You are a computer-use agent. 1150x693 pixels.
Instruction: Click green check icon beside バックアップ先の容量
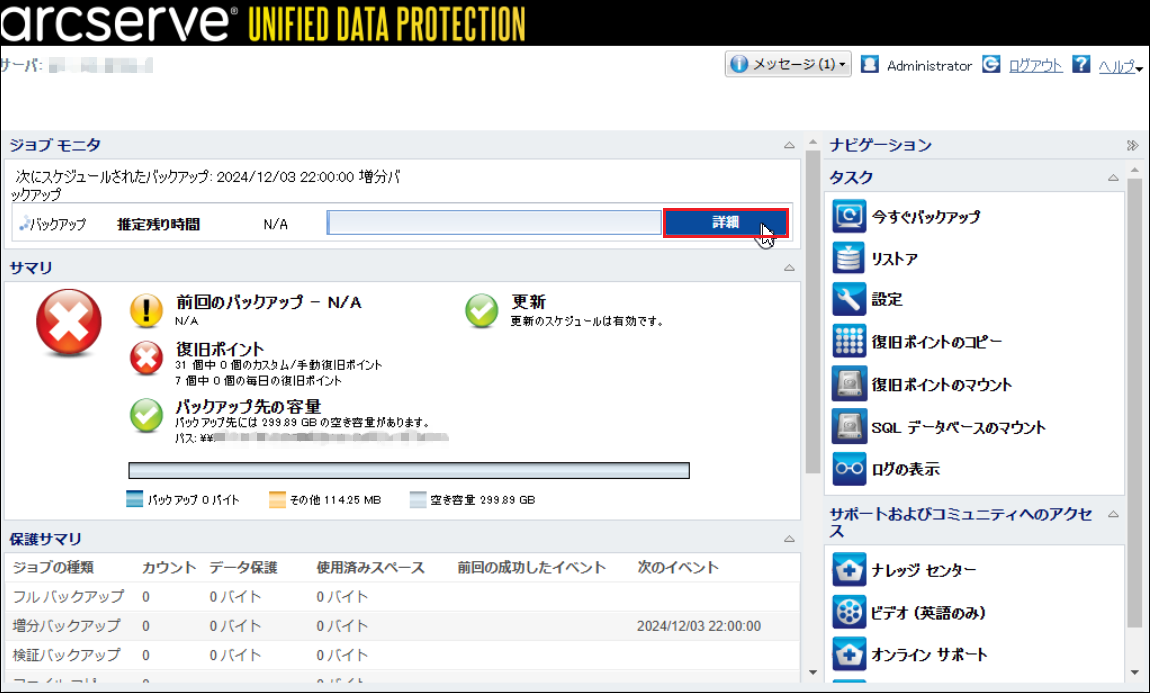click(147, 415)
